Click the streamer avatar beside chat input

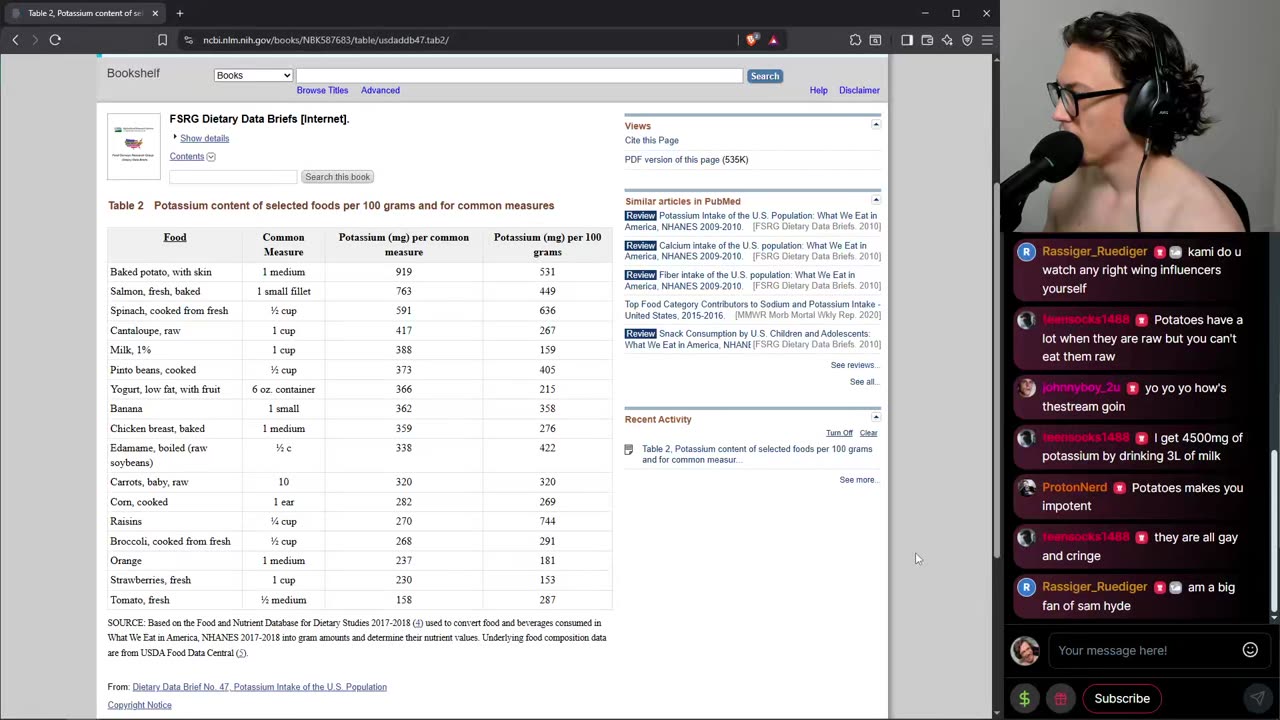1025,650
